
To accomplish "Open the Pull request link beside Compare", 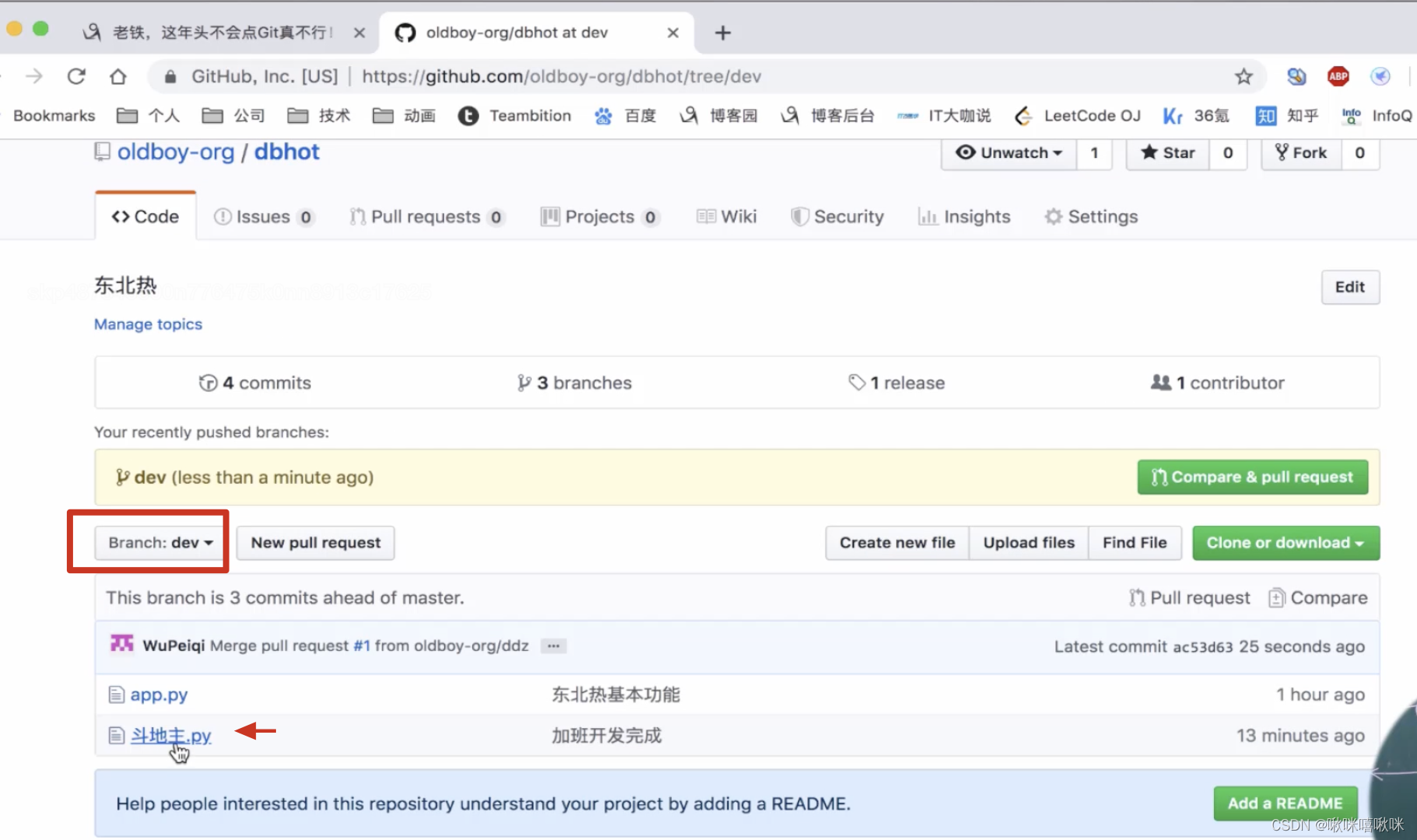I will pos(1190,597).
